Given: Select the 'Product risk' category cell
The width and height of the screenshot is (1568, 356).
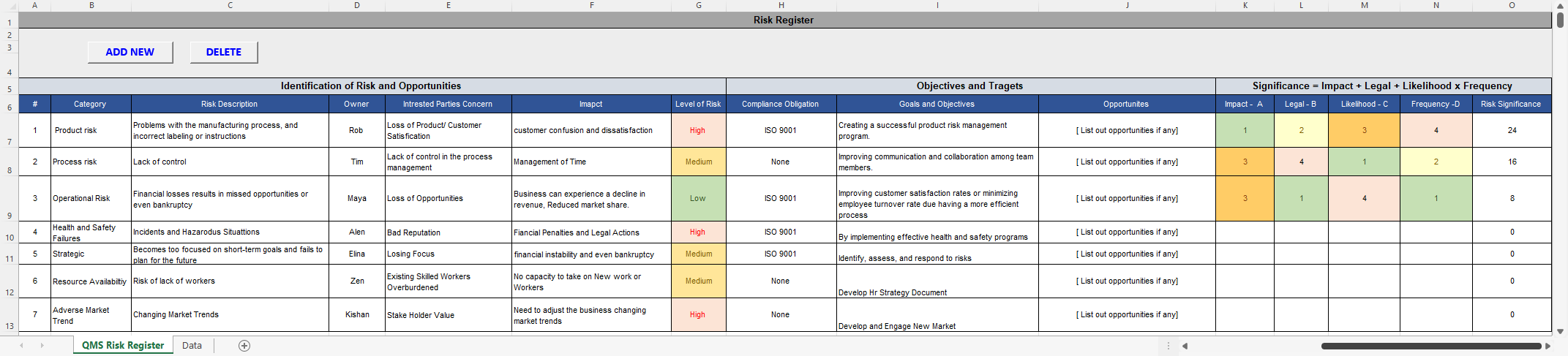Looking at the screenshot, I should [91, 130].
